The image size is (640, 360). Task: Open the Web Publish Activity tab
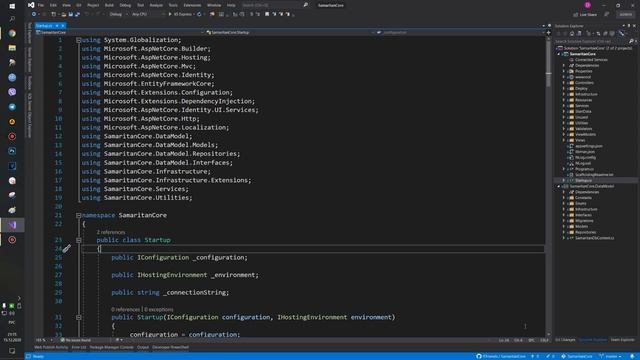point(51,347)
